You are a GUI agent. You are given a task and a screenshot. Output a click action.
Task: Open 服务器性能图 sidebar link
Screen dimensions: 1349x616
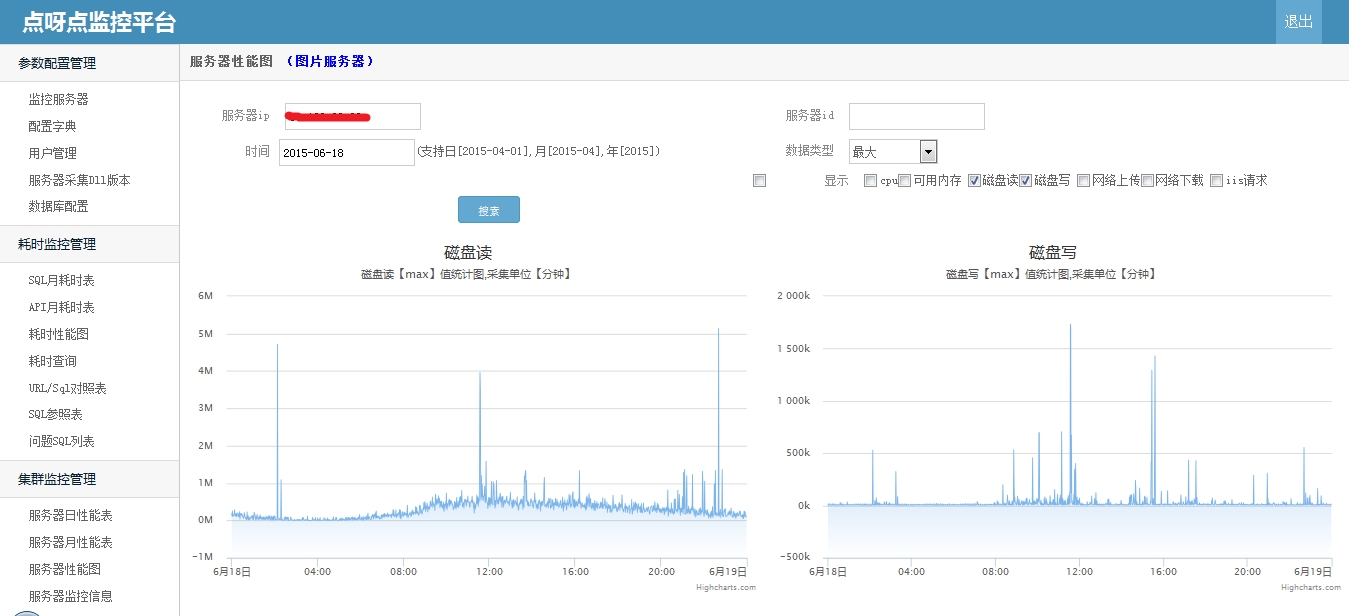click(64, 570)
